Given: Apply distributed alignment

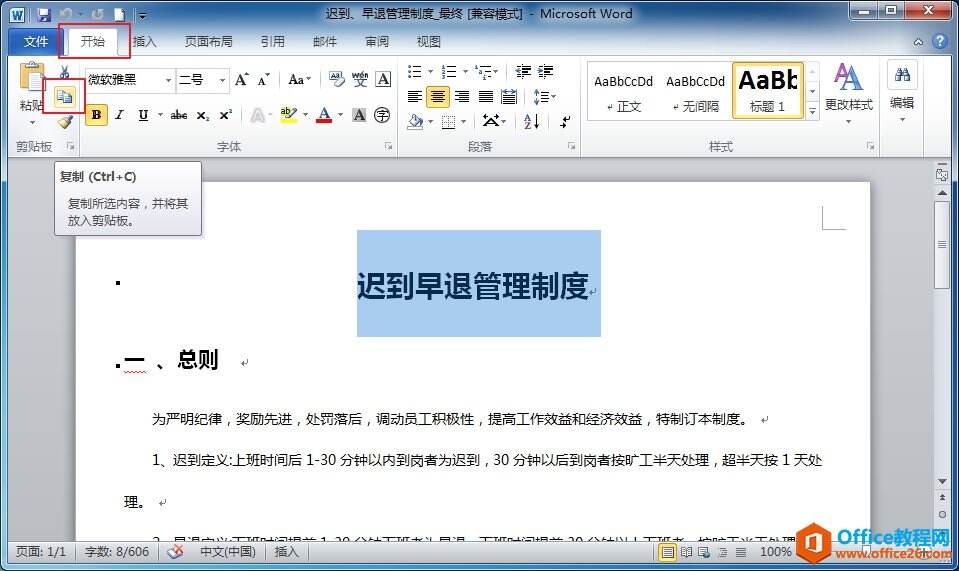Looking at the screenshot, I should 509,97.
